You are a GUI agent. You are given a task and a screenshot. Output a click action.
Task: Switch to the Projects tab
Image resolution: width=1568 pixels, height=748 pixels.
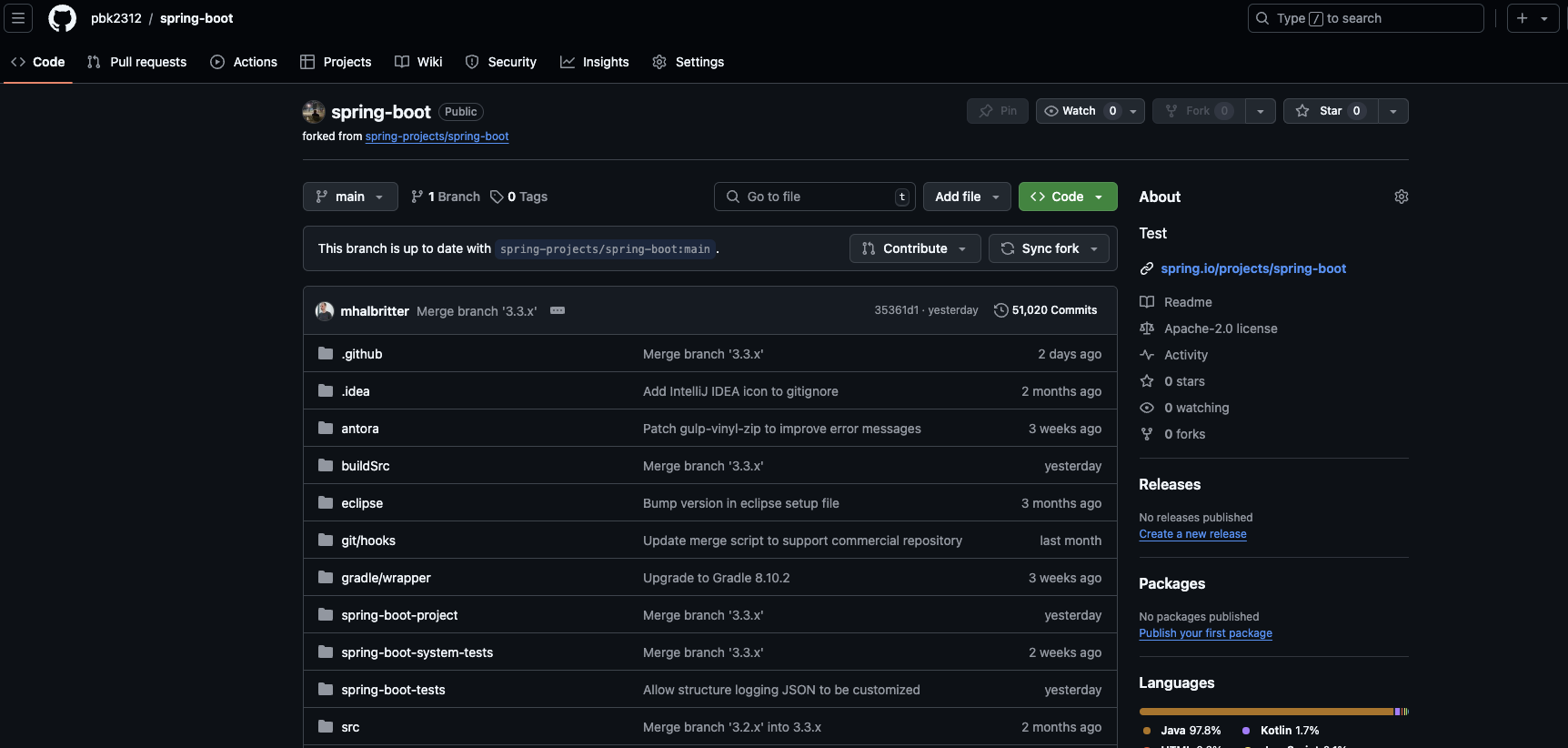pos(336,62)
